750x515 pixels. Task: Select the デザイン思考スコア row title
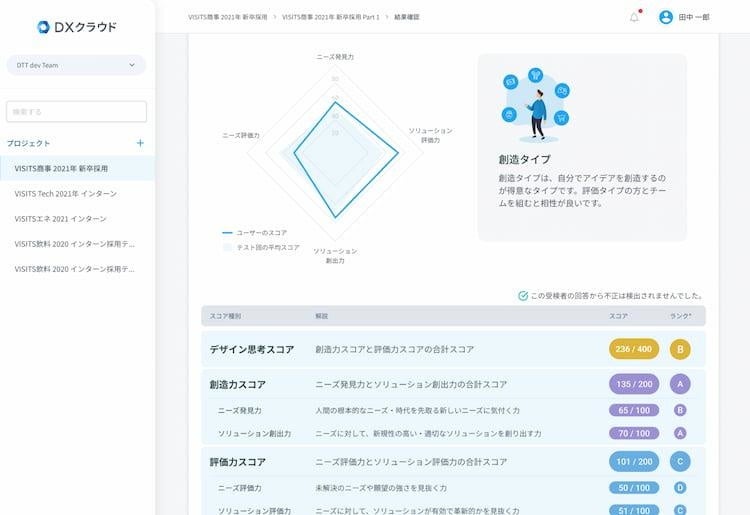click(252, 350)
